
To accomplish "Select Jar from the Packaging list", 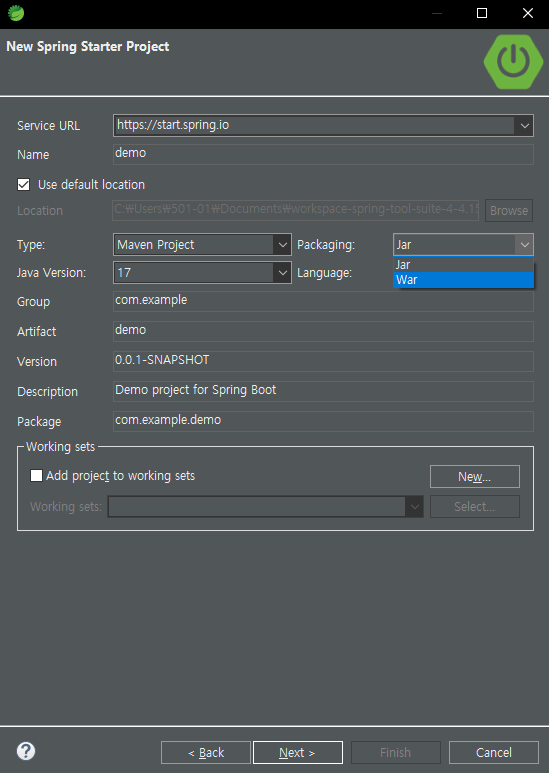I will click(x=463, y=265).
